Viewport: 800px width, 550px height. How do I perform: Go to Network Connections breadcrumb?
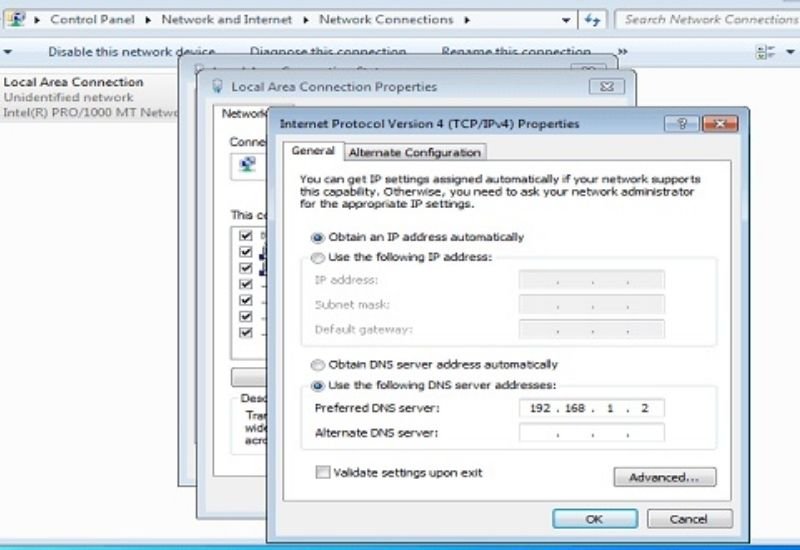tap(386, 20)
